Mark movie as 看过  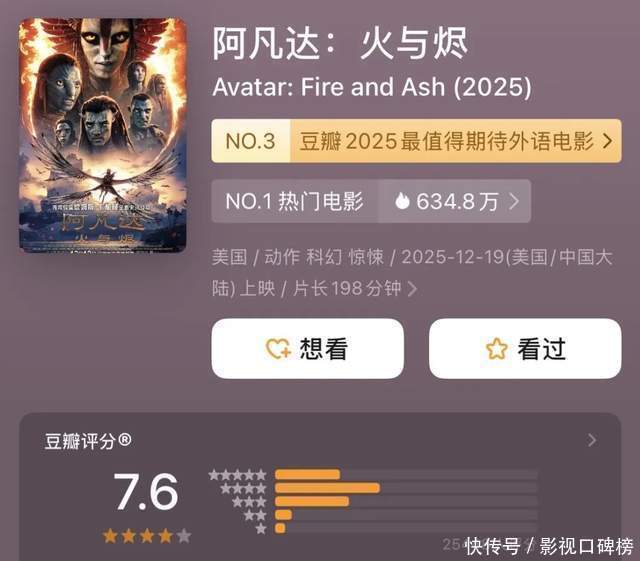tap(525, 349)
